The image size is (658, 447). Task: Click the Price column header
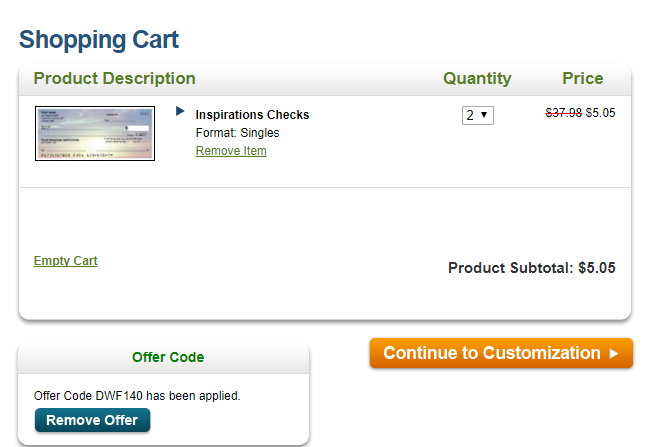pyautogui.click(x=582, y=79)
